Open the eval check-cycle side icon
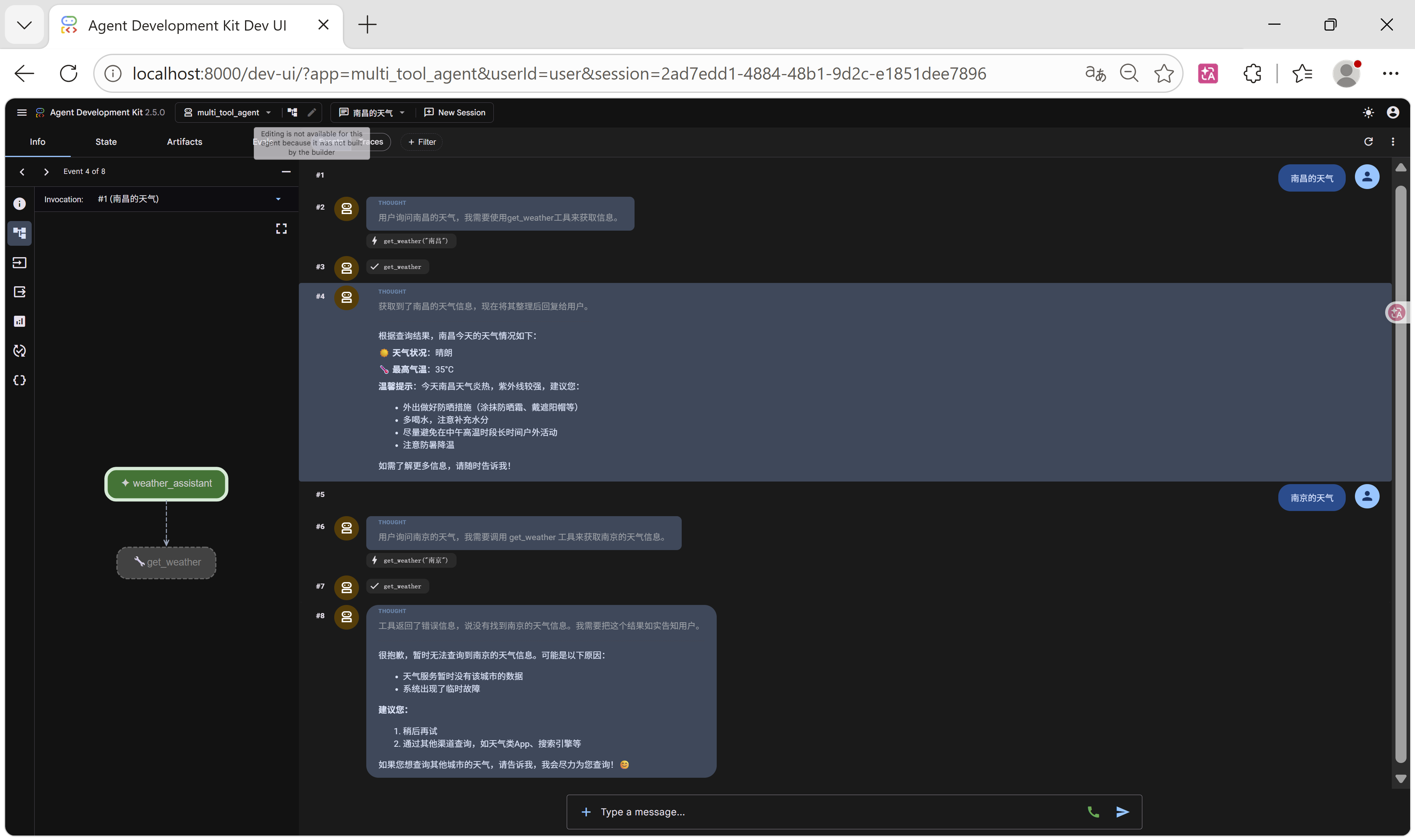Screen dimensions: 1415x840 click(19, 351)
